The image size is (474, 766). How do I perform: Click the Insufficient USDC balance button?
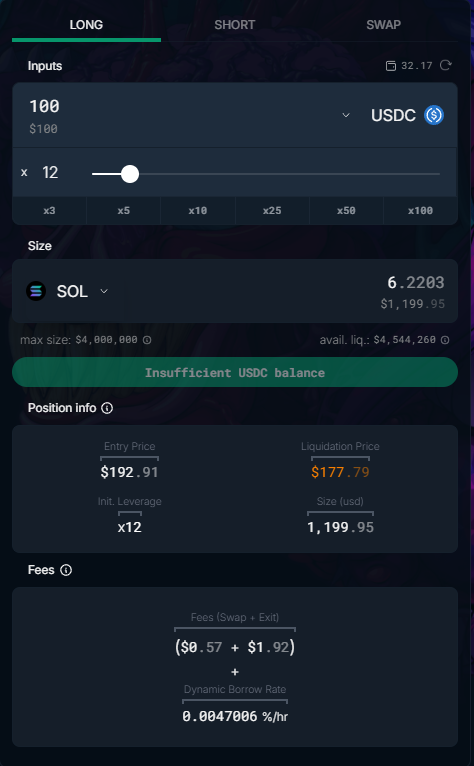click(235, 372)
